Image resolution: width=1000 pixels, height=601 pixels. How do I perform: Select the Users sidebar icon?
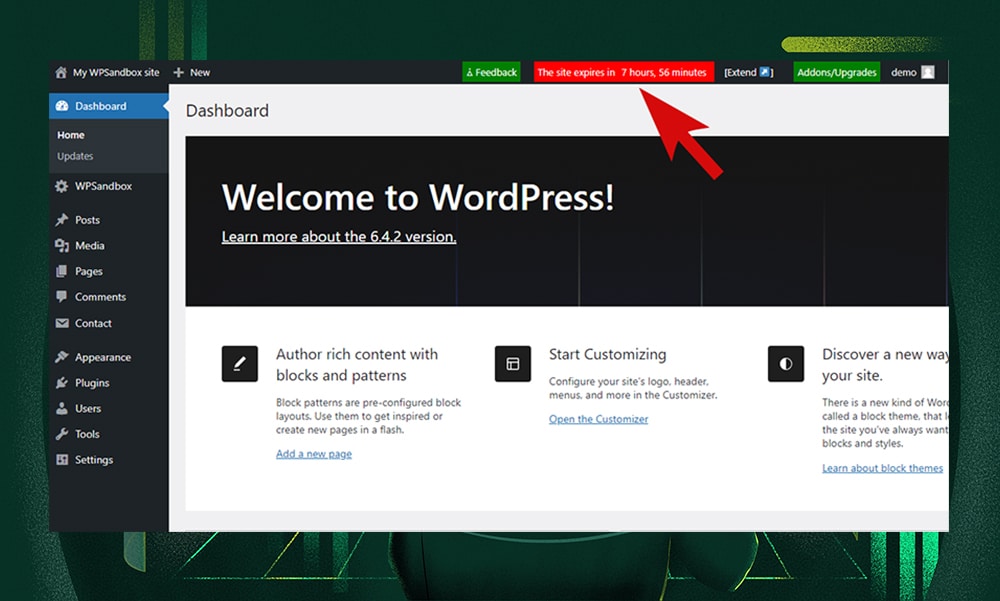[x=63, y=408]
